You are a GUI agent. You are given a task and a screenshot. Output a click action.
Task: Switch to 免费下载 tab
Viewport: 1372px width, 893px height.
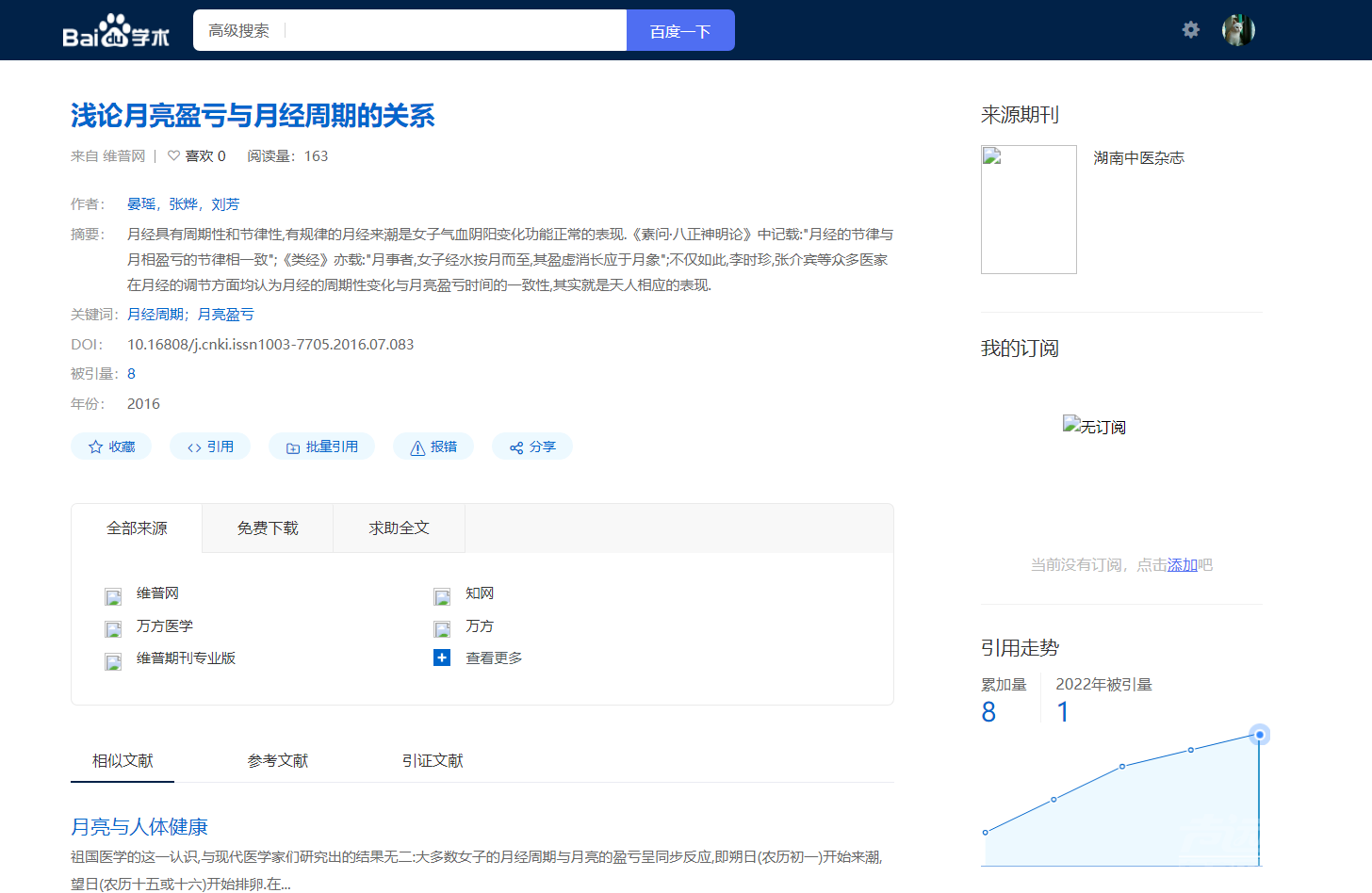(268, 528)
